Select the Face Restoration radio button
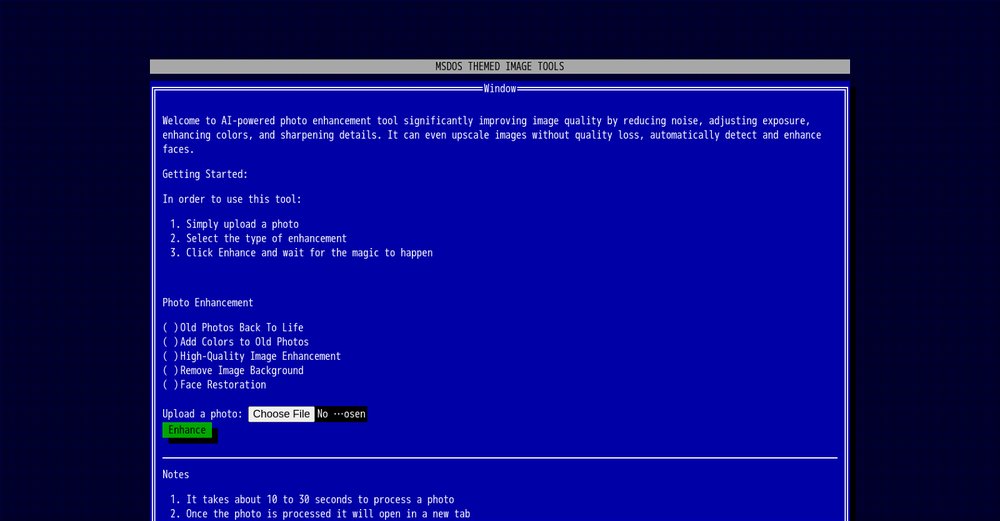 tap(171, 385)
